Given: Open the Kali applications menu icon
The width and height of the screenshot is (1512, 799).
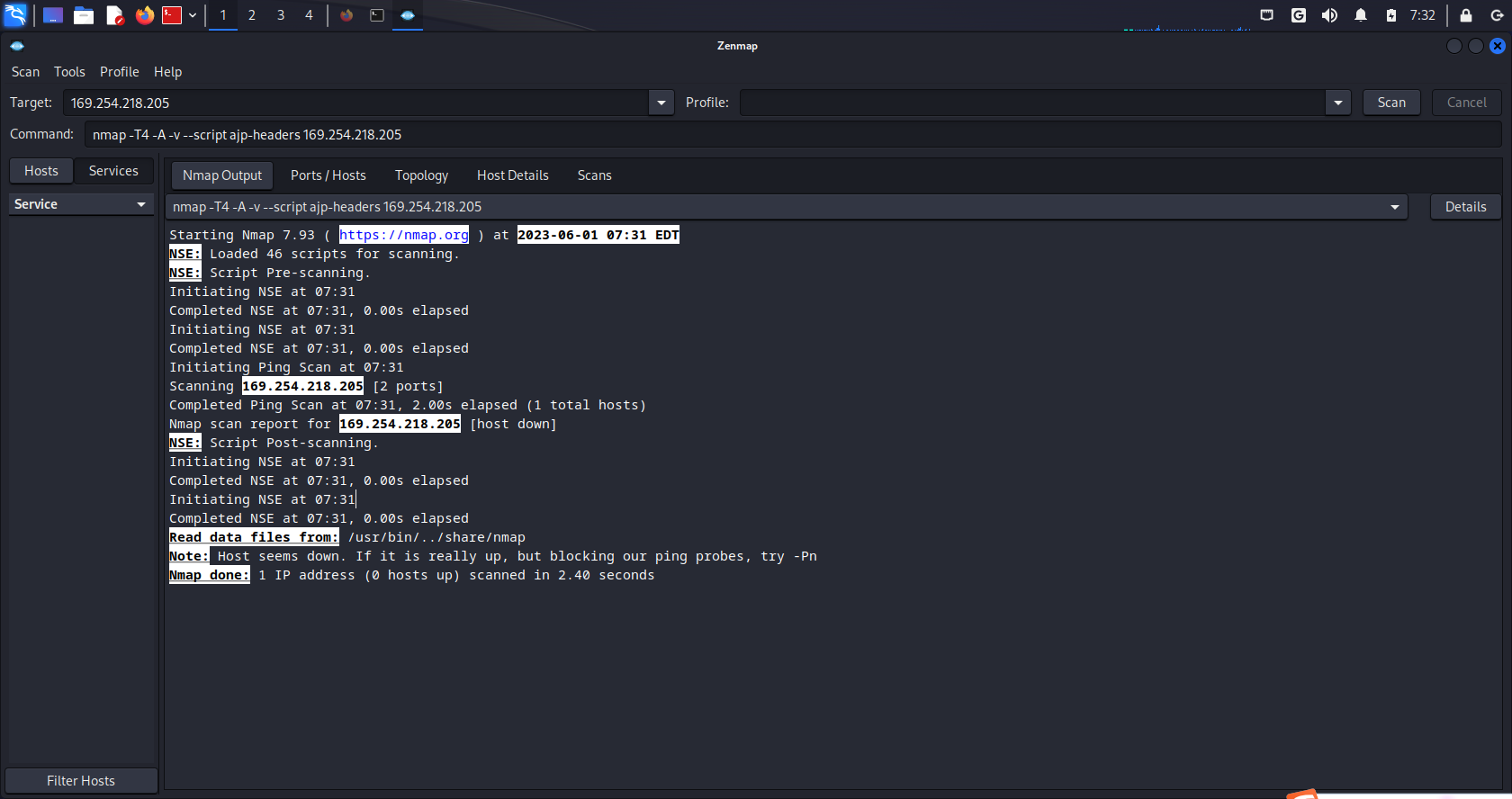Looking at the screenshot, I should pyautogui.click(x=16, y=15).
